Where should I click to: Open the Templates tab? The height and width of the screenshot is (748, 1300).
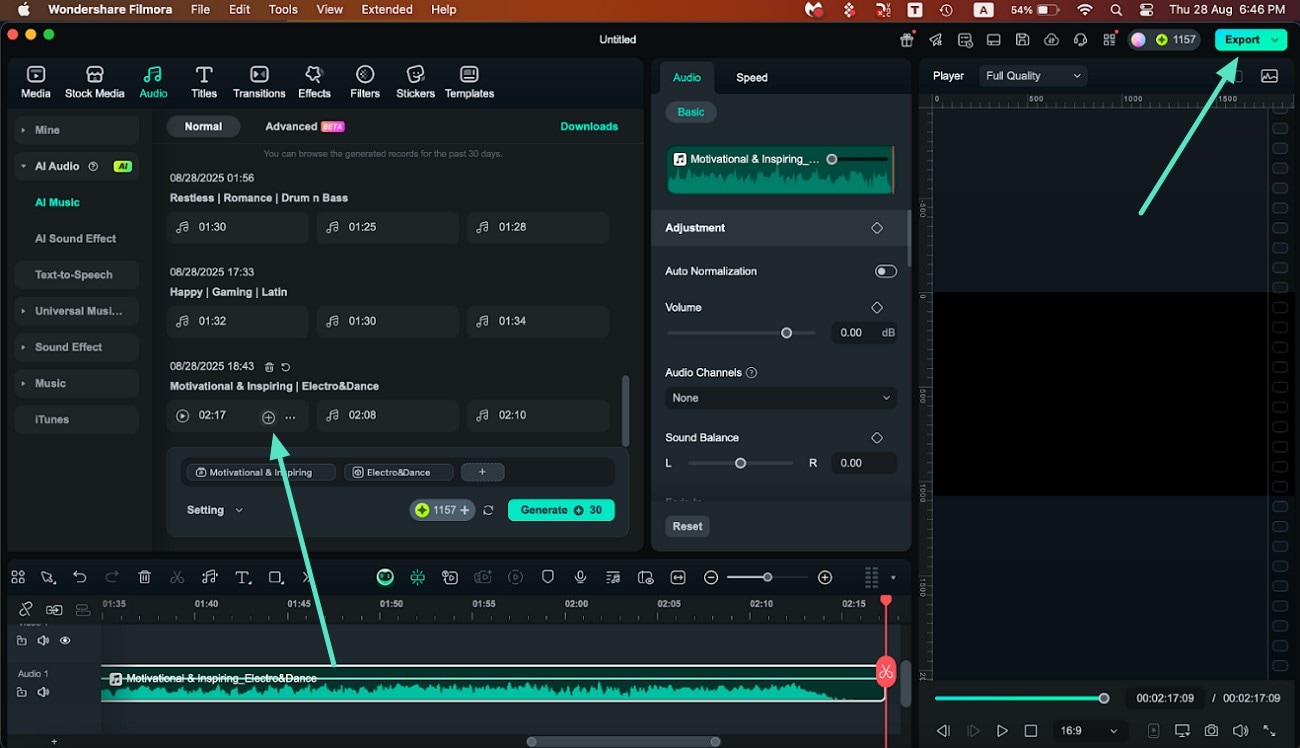coord(469,82)
